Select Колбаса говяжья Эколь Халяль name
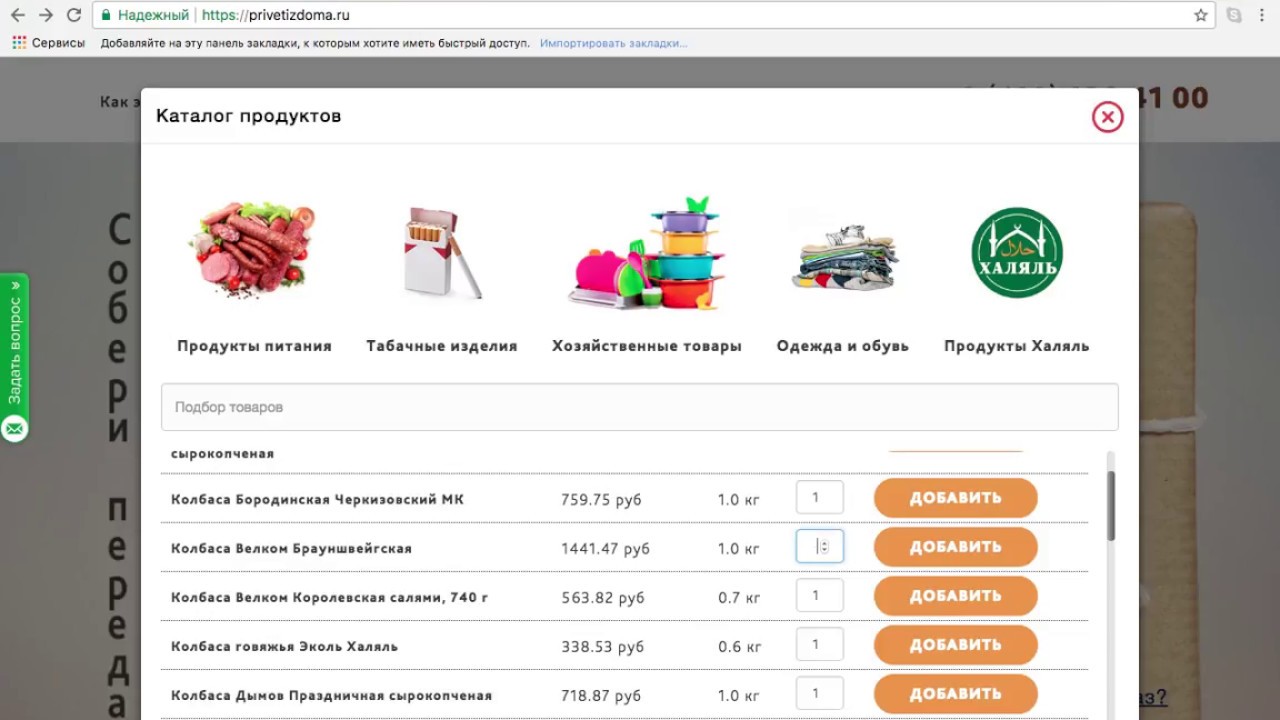 click(x=284, y=646)
